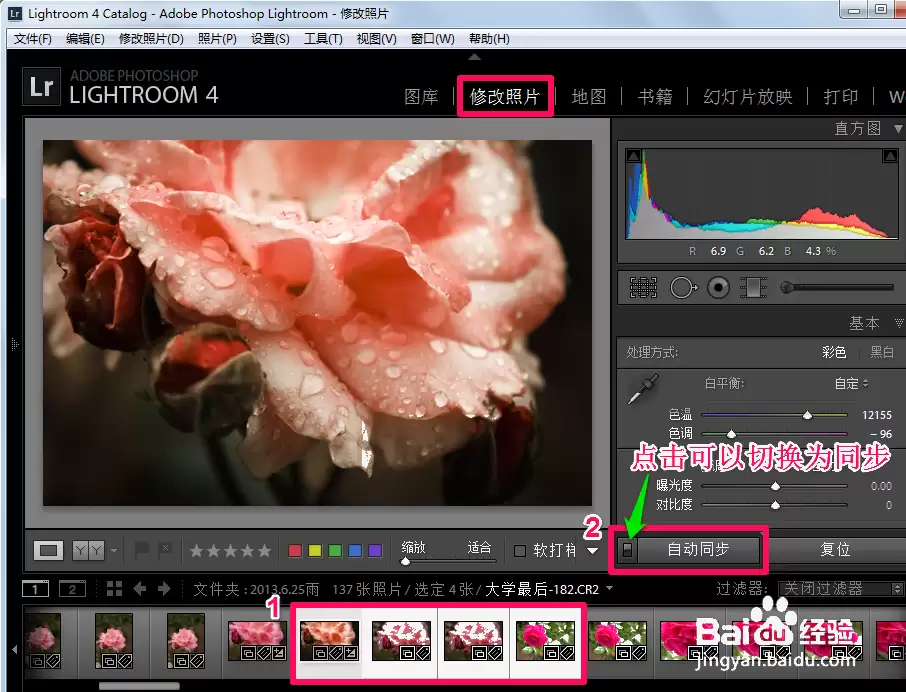Viewport: 906px width, 692px height.
Task: Click the 自动同步 button
Action: tap(698, 549)
